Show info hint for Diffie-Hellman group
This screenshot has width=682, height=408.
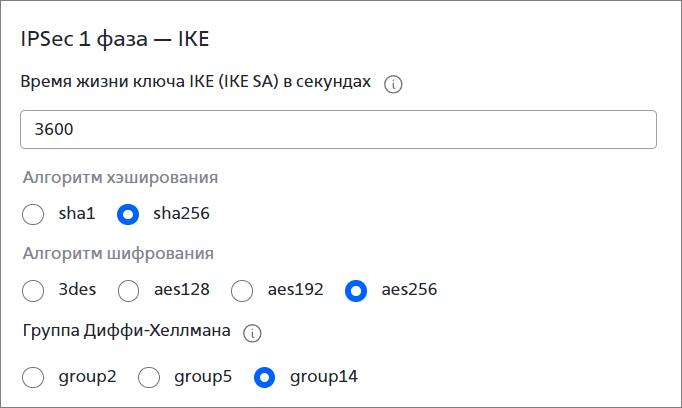(x=252, y=333)
